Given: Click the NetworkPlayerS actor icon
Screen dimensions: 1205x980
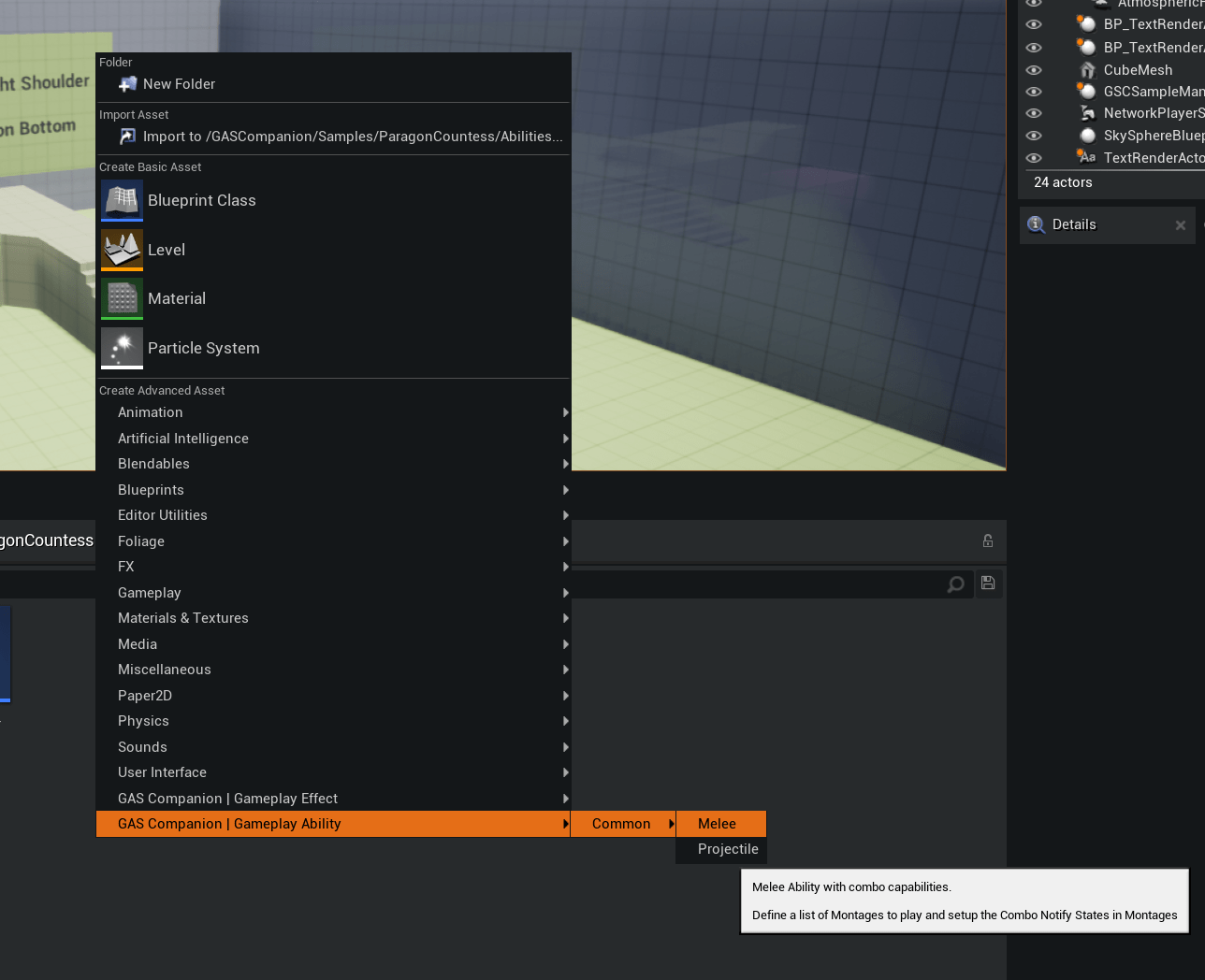Looking at the screenshot, I should click(x=1087, y=113).
